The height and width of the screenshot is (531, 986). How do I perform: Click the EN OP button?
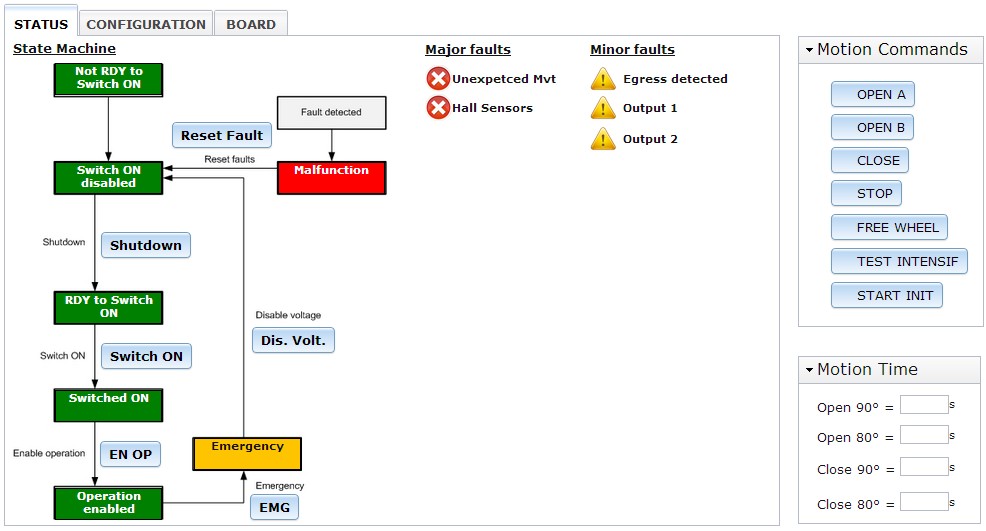pyautogui.click(x=130, y=454)
